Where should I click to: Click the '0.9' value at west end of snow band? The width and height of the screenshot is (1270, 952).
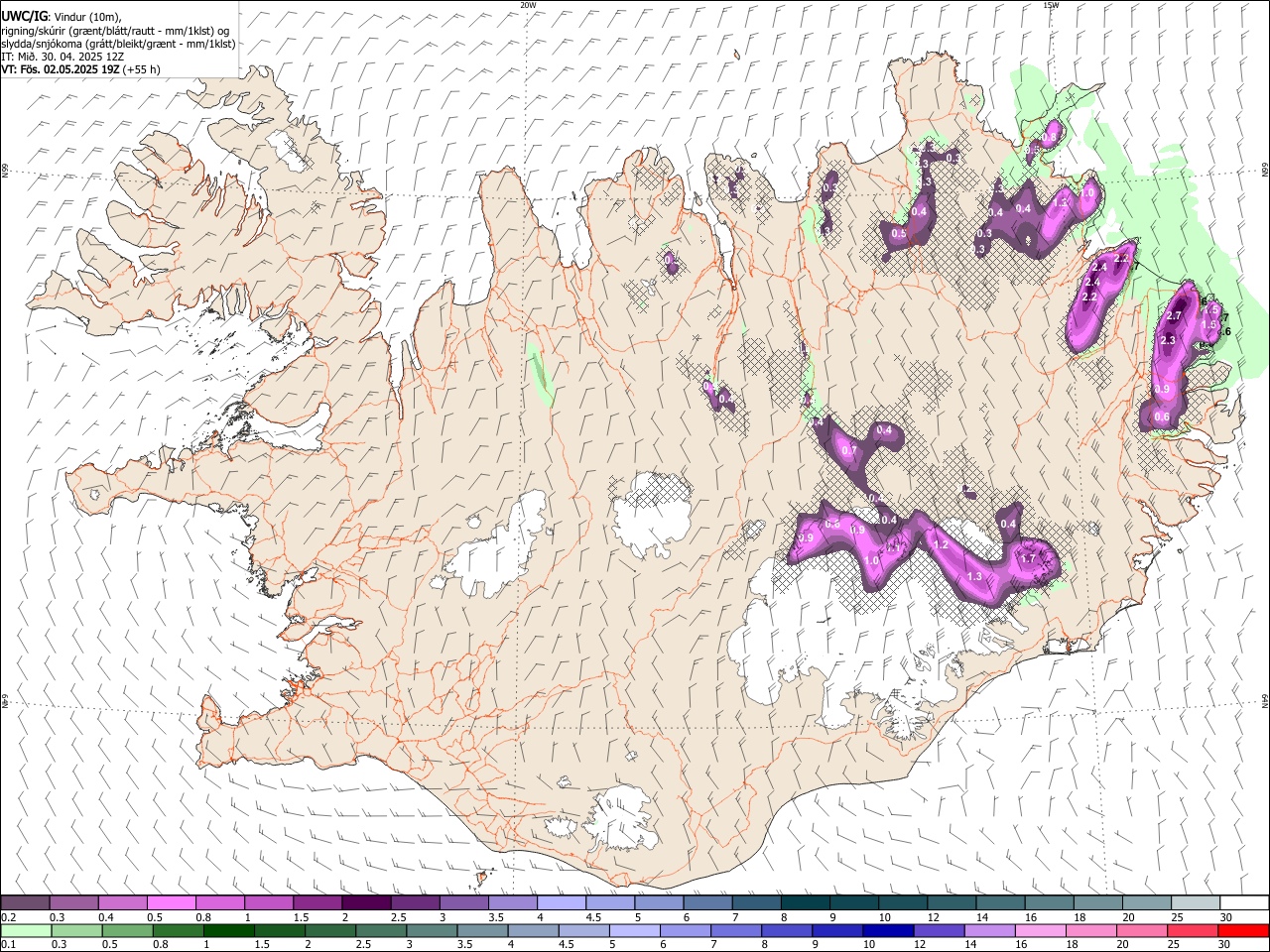click(806, 537)
